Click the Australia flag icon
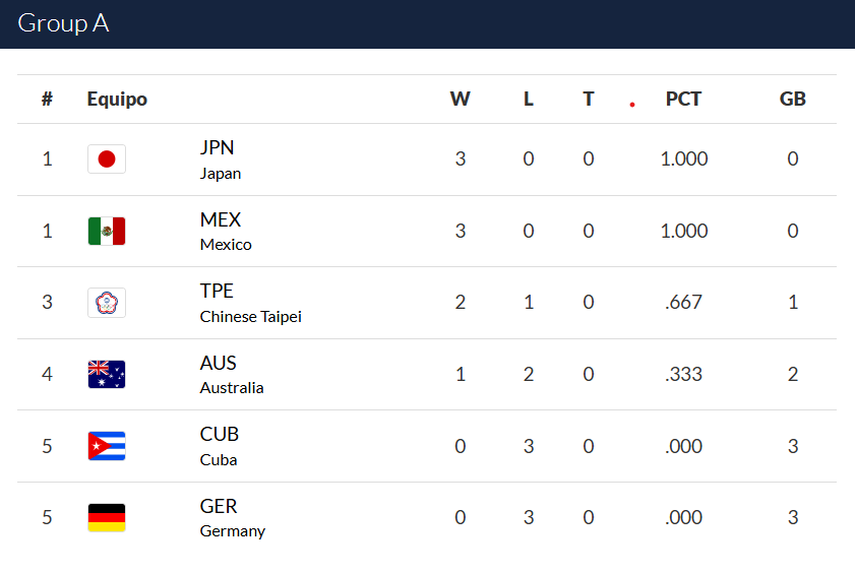Viewport: 855px width, 574px height. 106,374
